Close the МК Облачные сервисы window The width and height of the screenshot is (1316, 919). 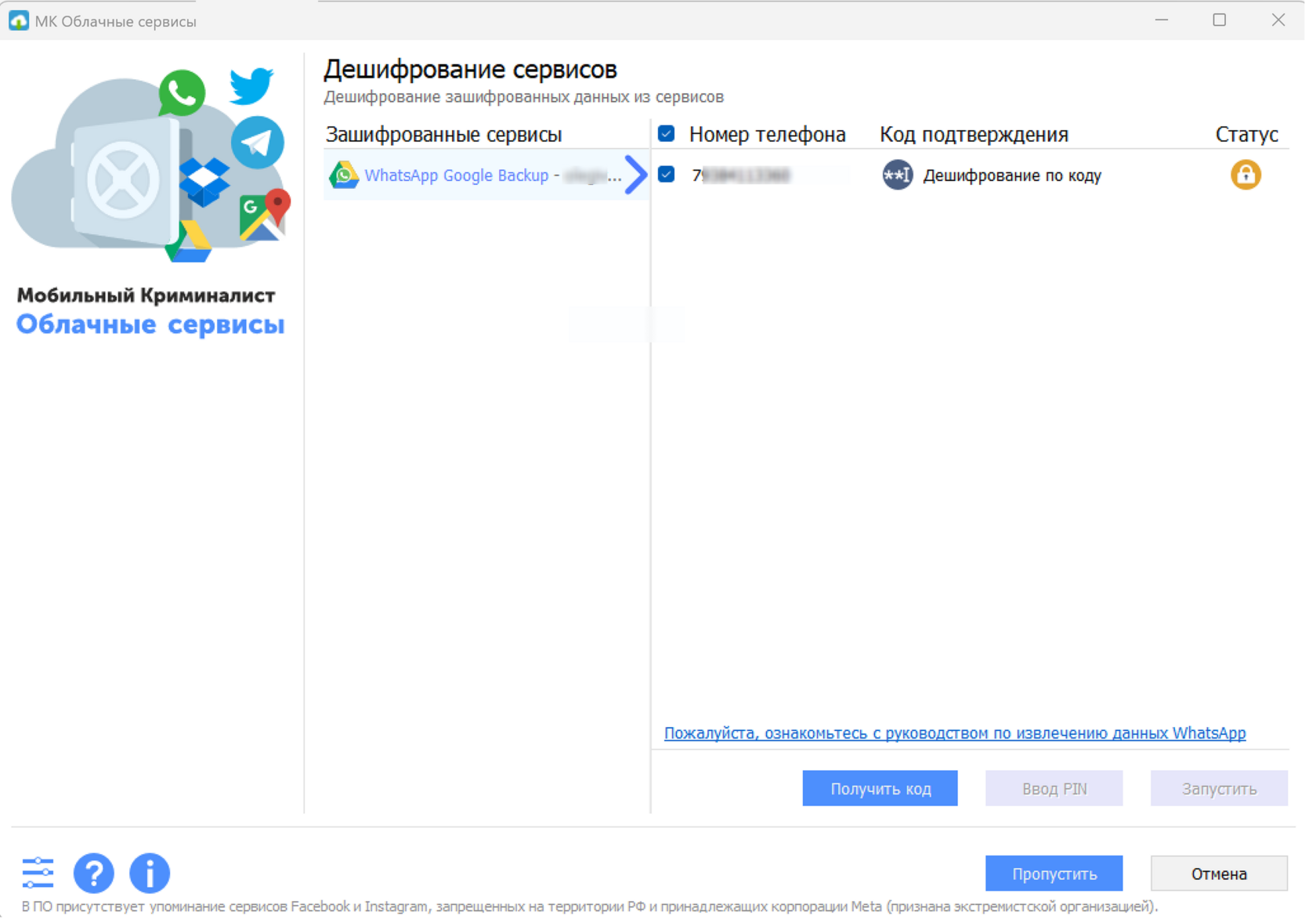(1278, 20)
